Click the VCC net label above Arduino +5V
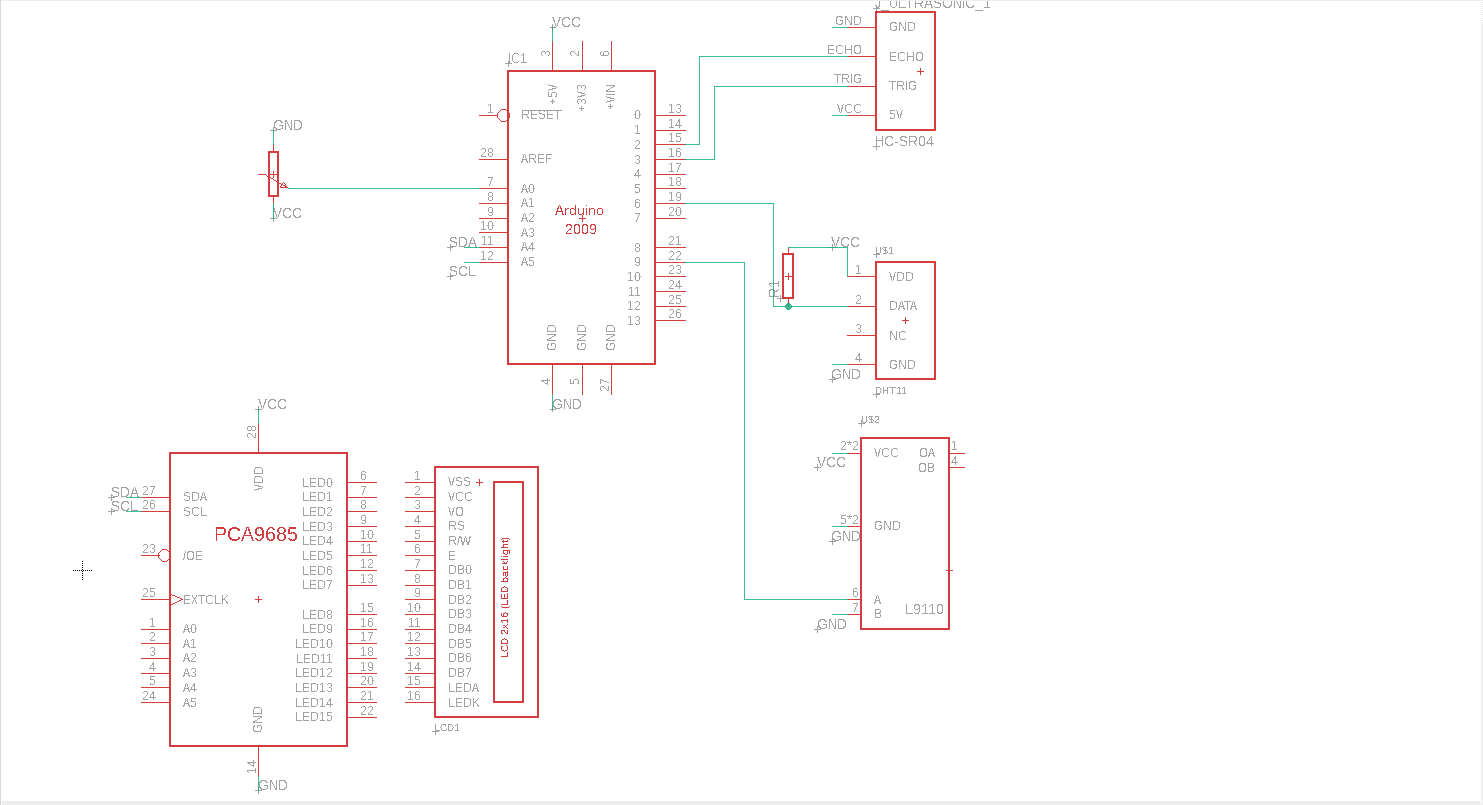This screenshot has height=805, width=1483. (566, 22)
